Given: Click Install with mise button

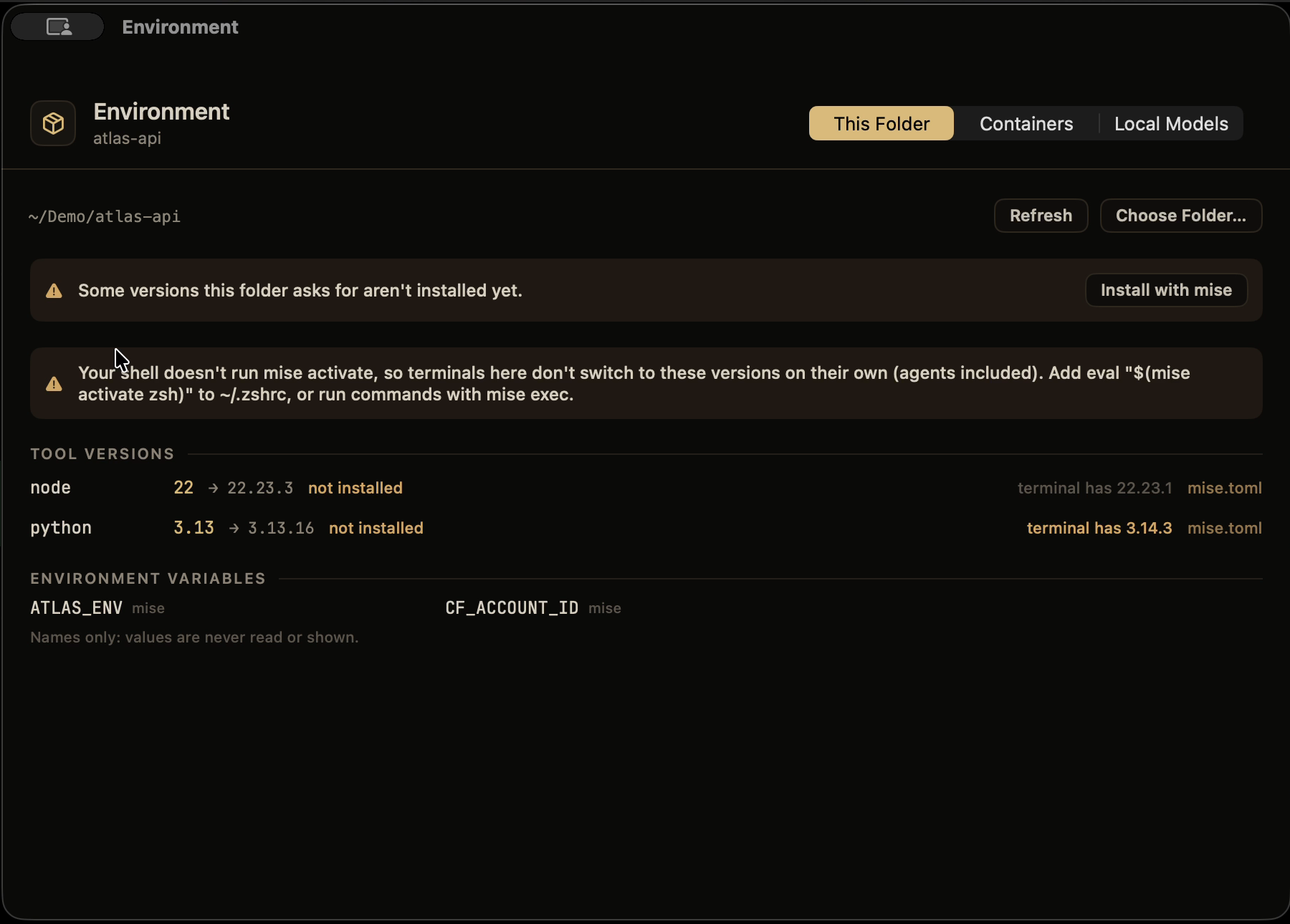Looking at the screenshot, I should (1166, 290).
